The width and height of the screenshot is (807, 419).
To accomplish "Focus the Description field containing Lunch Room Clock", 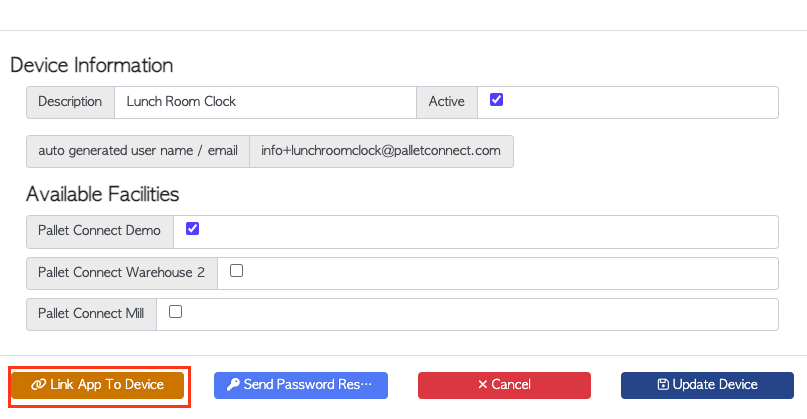I will tap(265, 102).
